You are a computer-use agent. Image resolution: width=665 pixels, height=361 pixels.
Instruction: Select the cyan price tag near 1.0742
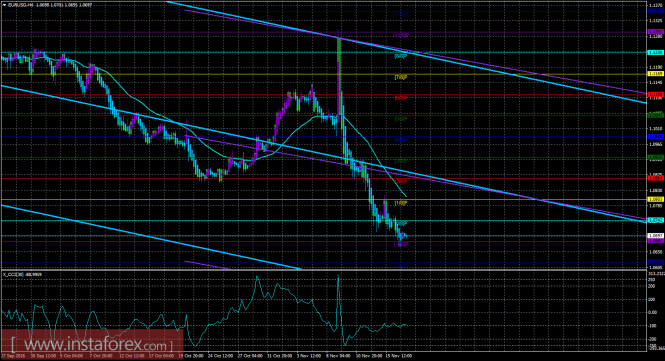pos(655,220)
